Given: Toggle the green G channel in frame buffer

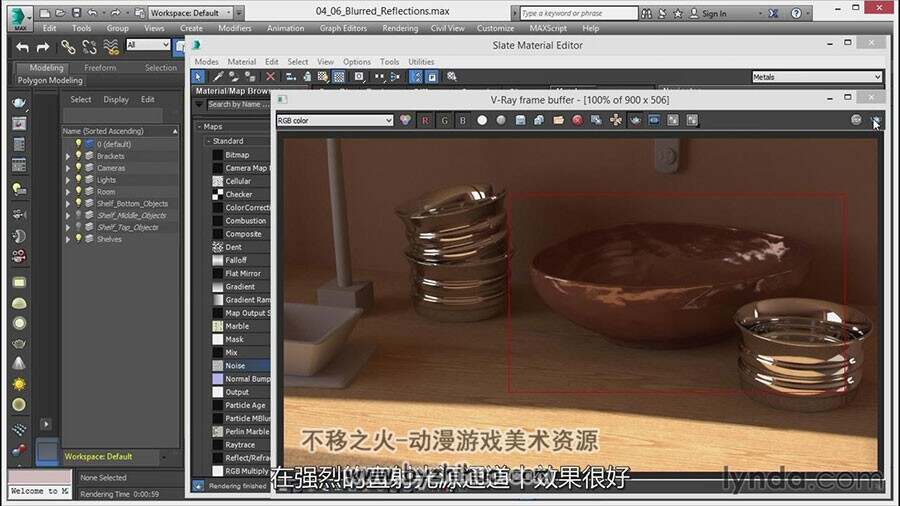Looking at the screenshot, I should click(444, 120).
